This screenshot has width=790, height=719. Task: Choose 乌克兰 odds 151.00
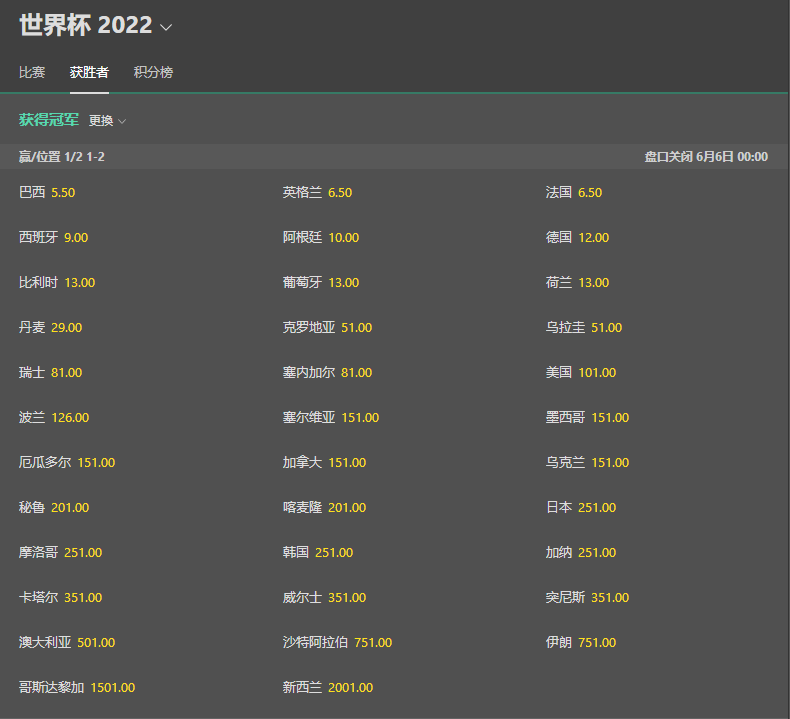(x=587, y=463)
